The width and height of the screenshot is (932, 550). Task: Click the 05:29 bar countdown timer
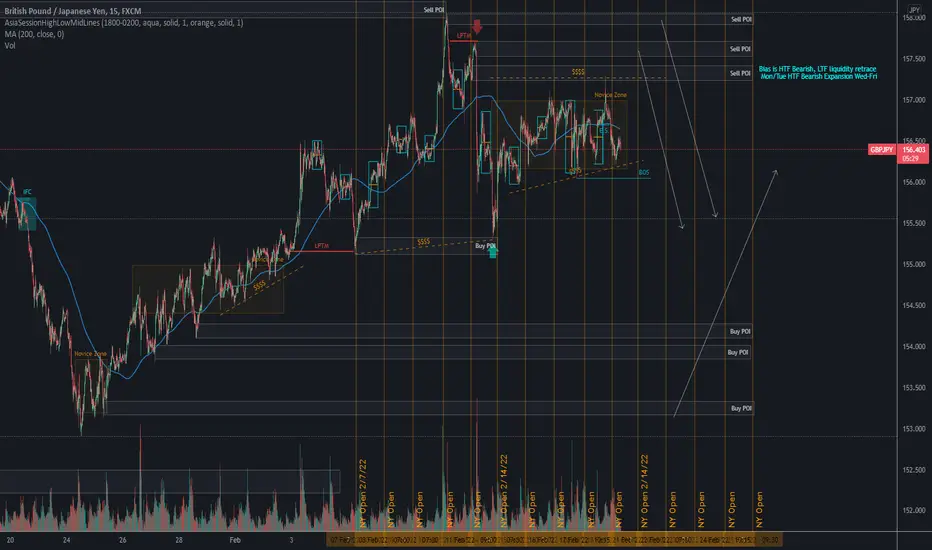(911, 159)
